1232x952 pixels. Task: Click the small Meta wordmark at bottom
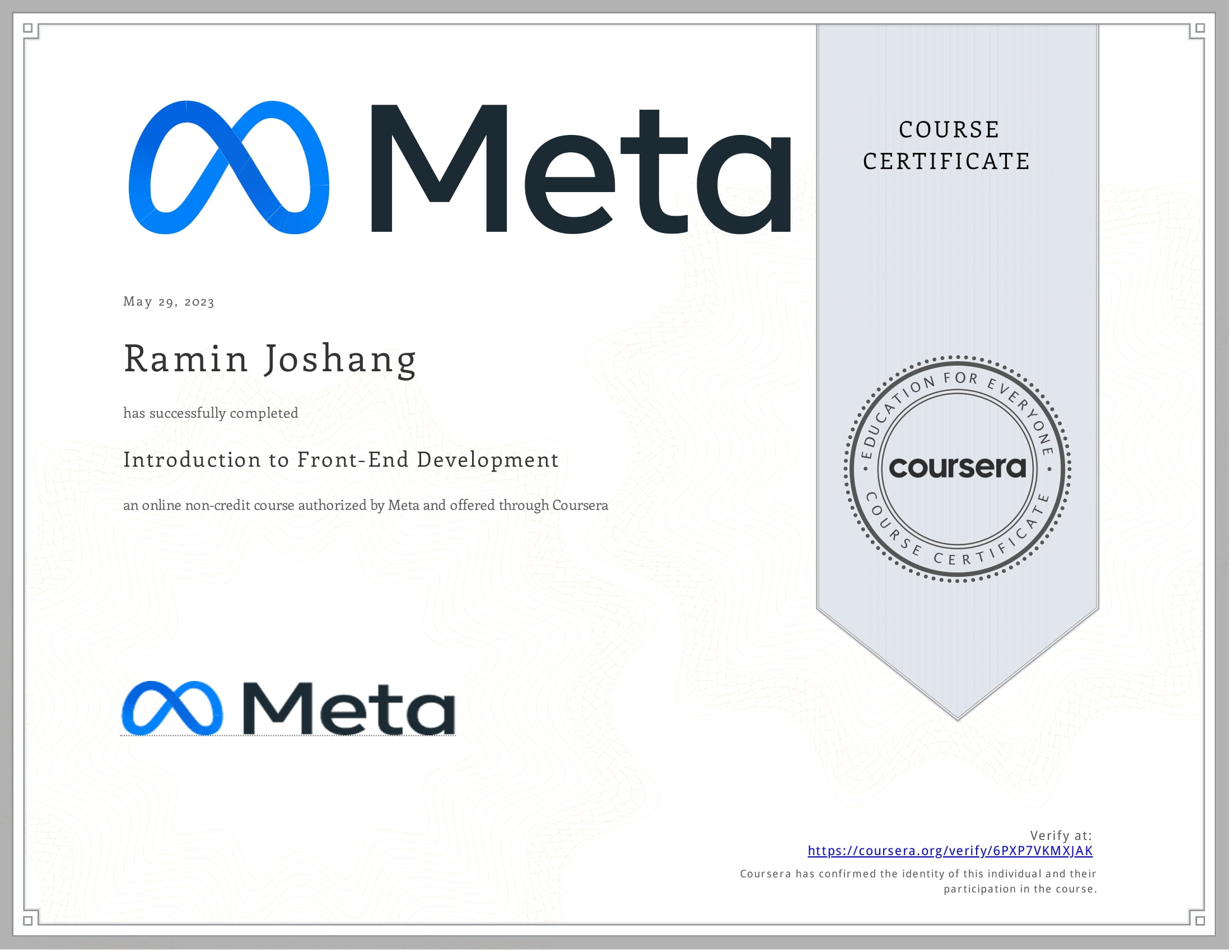click(x=349, y=708)
